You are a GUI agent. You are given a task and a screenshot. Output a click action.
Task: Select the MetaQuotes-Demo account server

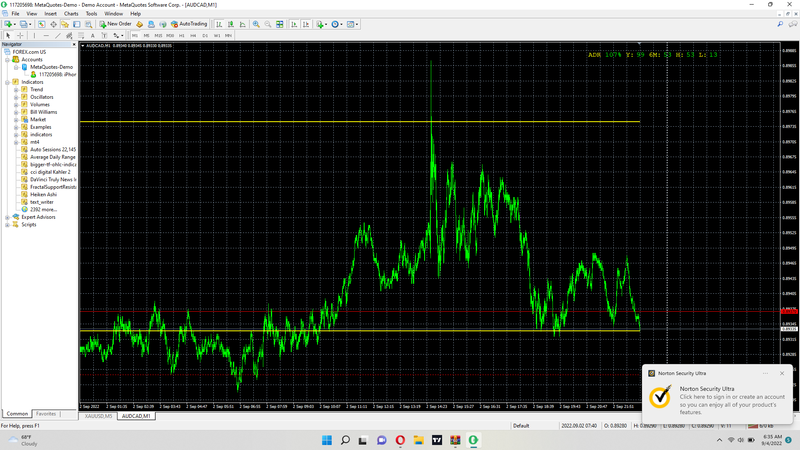coord(51,67)
